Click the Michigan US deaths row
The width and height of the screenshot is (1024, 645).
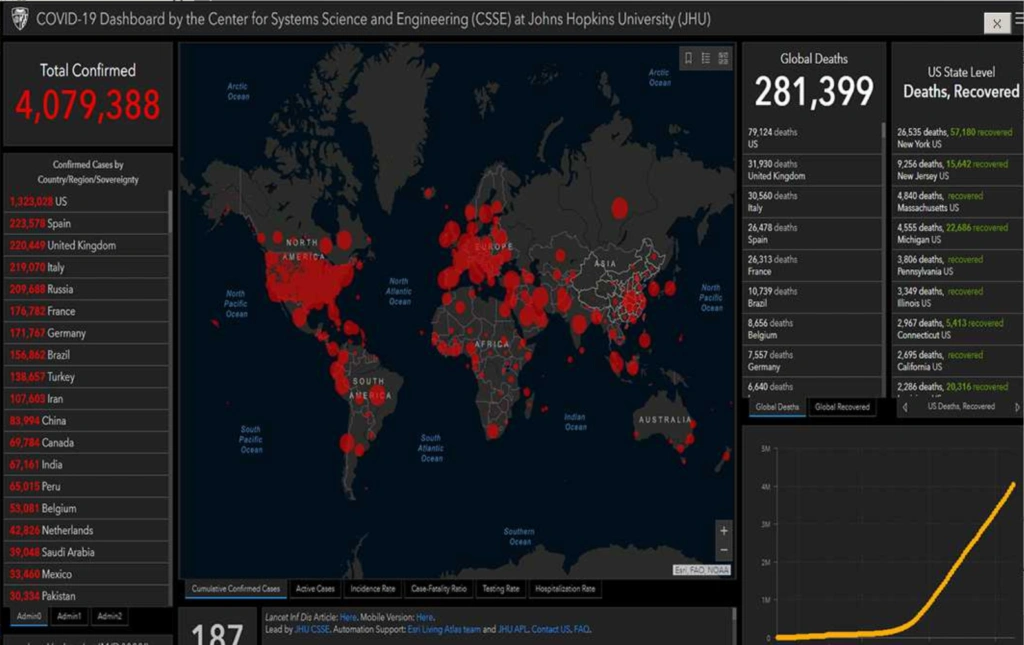click(957, 234)
